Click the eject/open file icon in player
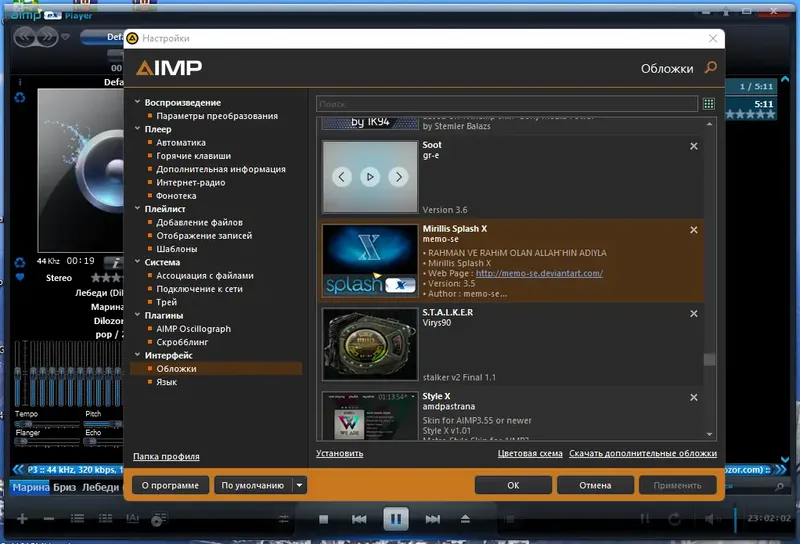This screenshot has width=800, height=544. coord(465,520)
